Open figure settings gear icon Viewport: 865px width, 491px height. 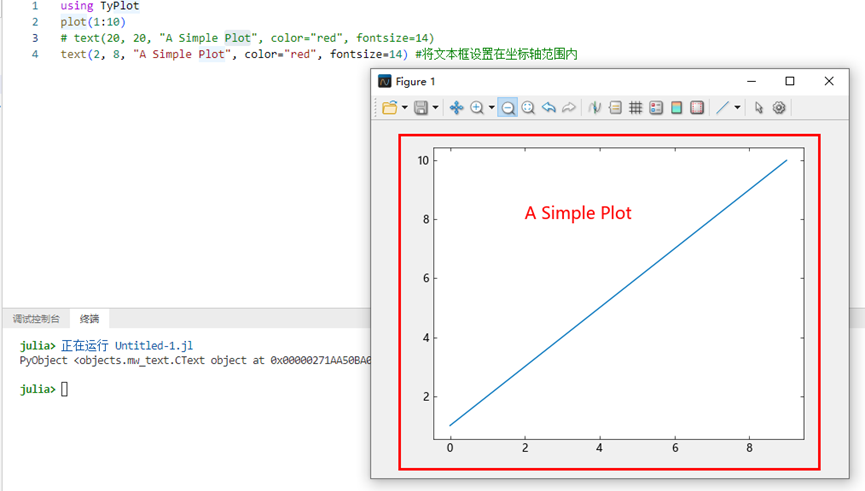pos(779,108)
